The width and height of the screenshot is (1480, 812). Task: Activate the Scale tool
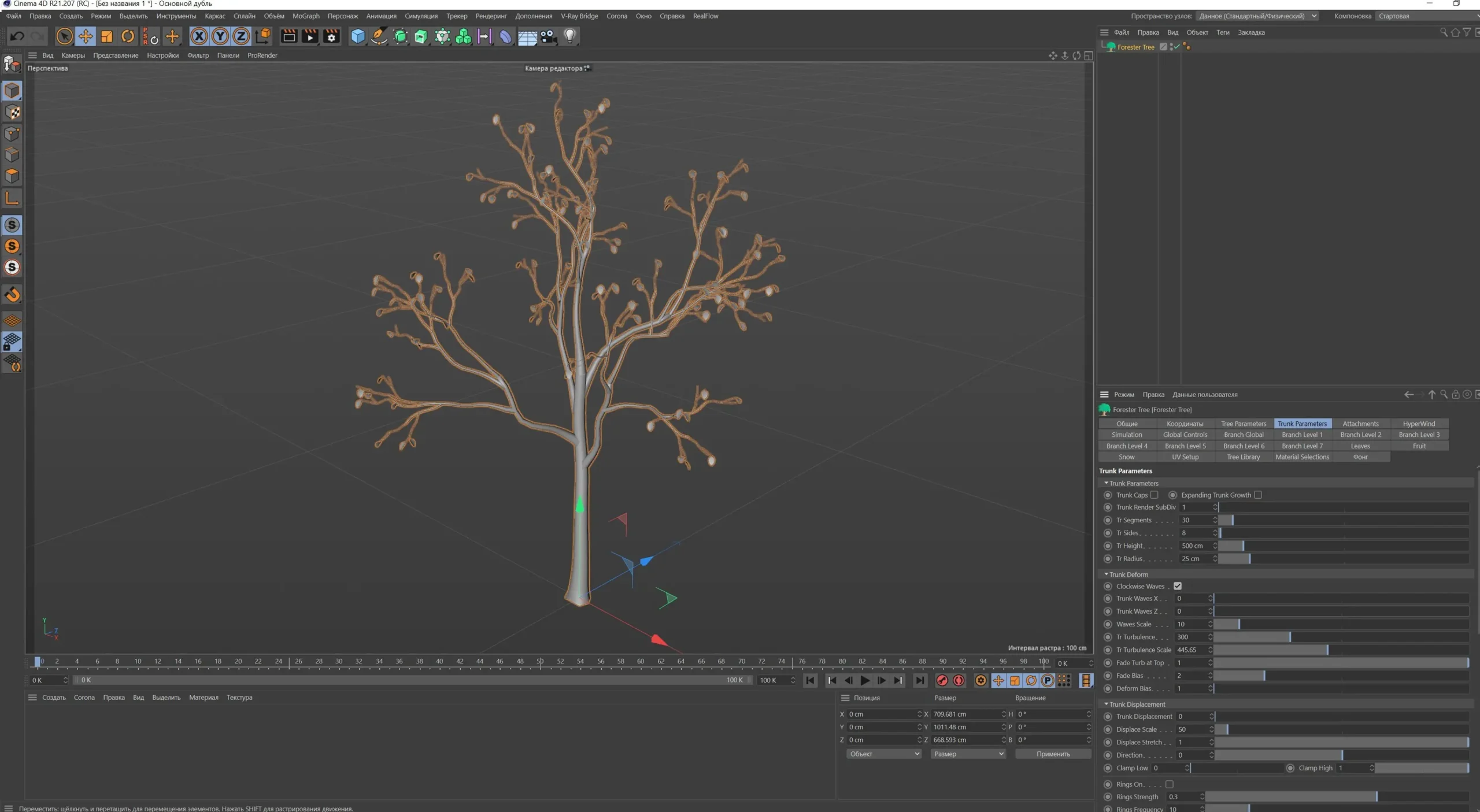tap(106, 36)
